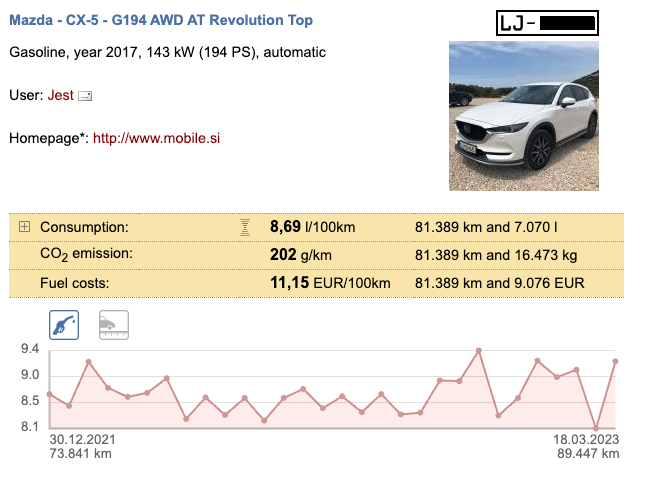Click the lowest chart point near 8.1

596,428
